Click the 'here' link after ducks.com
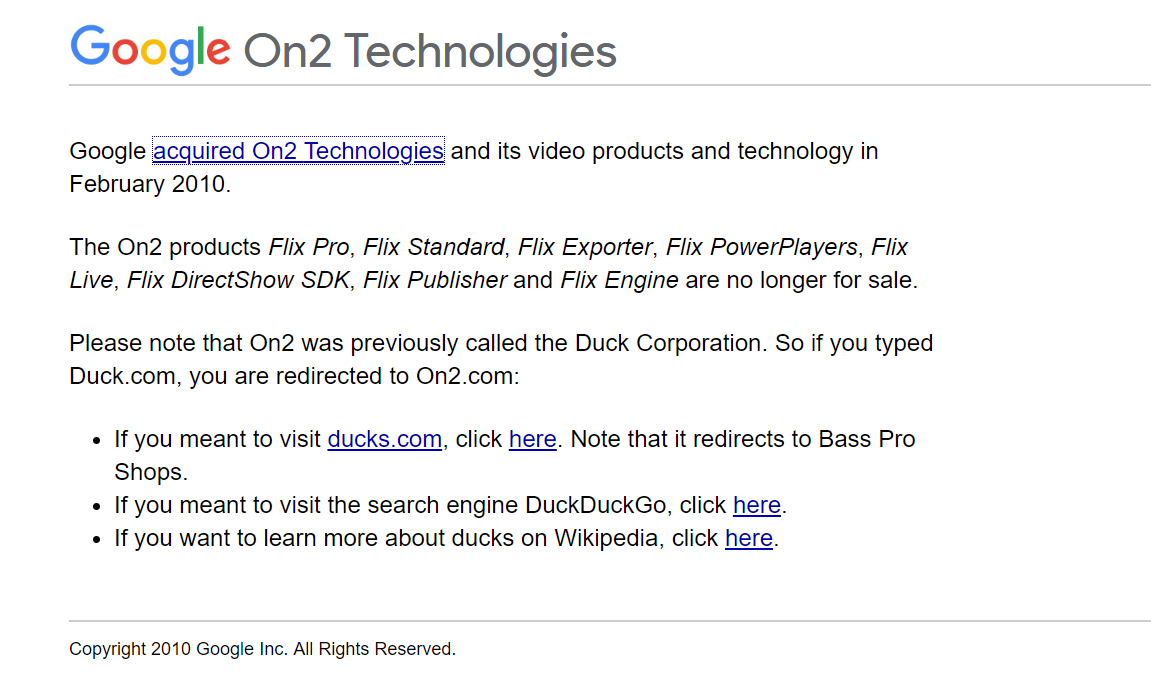 coord(532,439)
